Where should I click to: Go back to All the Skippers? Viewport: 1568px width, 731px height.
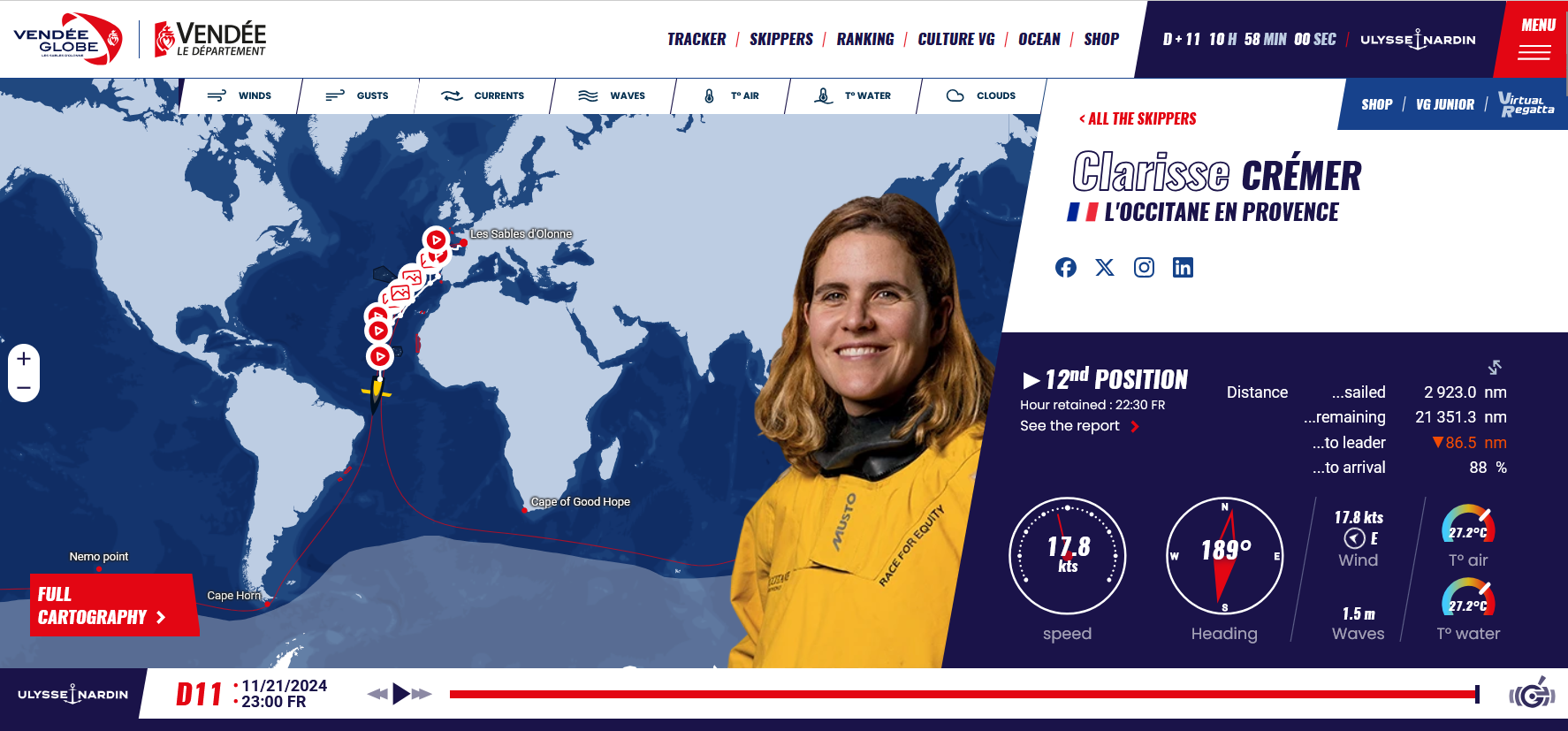coord(1138,119)
